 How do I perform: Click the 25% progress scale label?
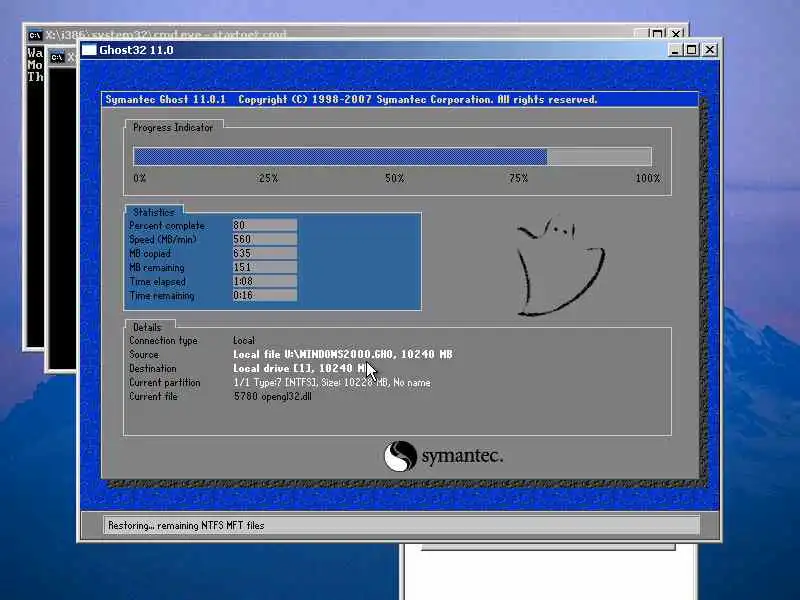(x=268, y=178)
